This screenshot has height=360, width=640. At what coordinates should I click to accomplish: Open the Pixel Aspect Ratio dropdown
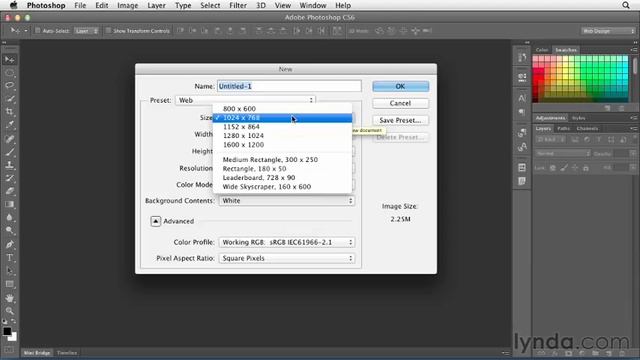[x=287, y=258]
